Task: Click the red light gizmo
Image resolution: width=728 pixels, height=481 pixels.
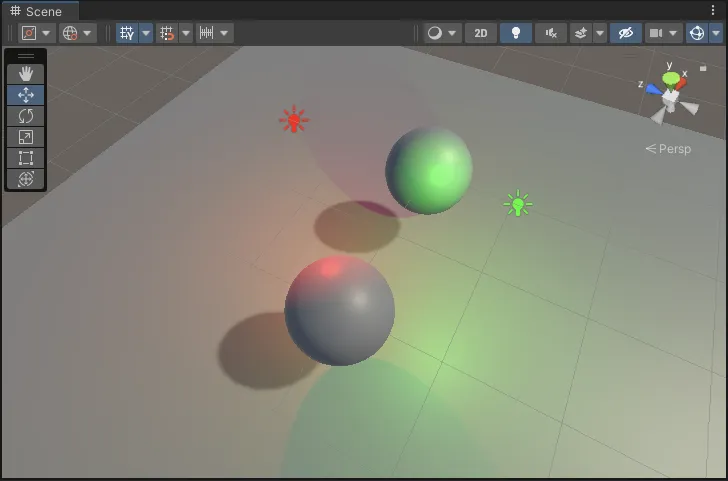Action: tap(293, 121)
